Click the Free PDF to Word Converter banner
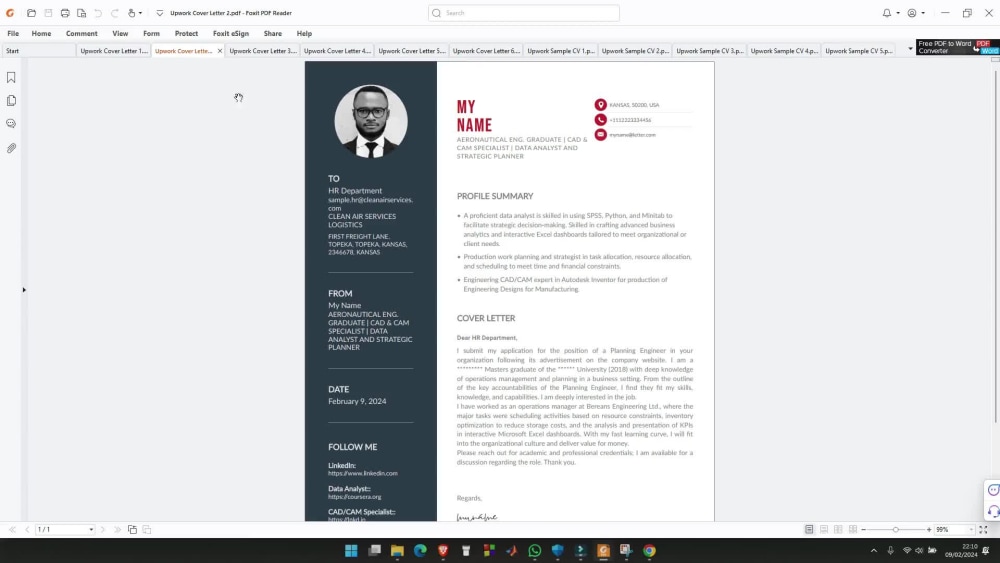1000x563 pixels. click(x=957, y=47)
